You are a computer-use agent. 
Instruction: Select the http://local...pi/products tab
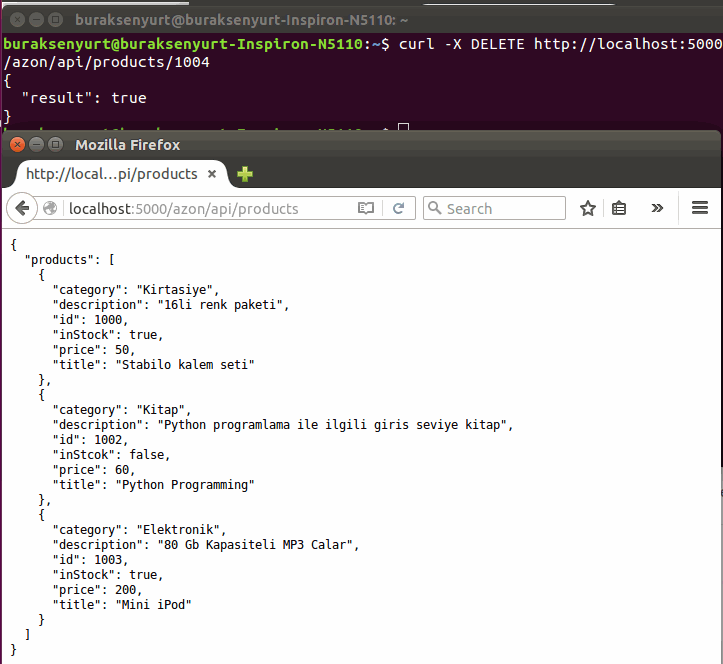tap(112, 174)
